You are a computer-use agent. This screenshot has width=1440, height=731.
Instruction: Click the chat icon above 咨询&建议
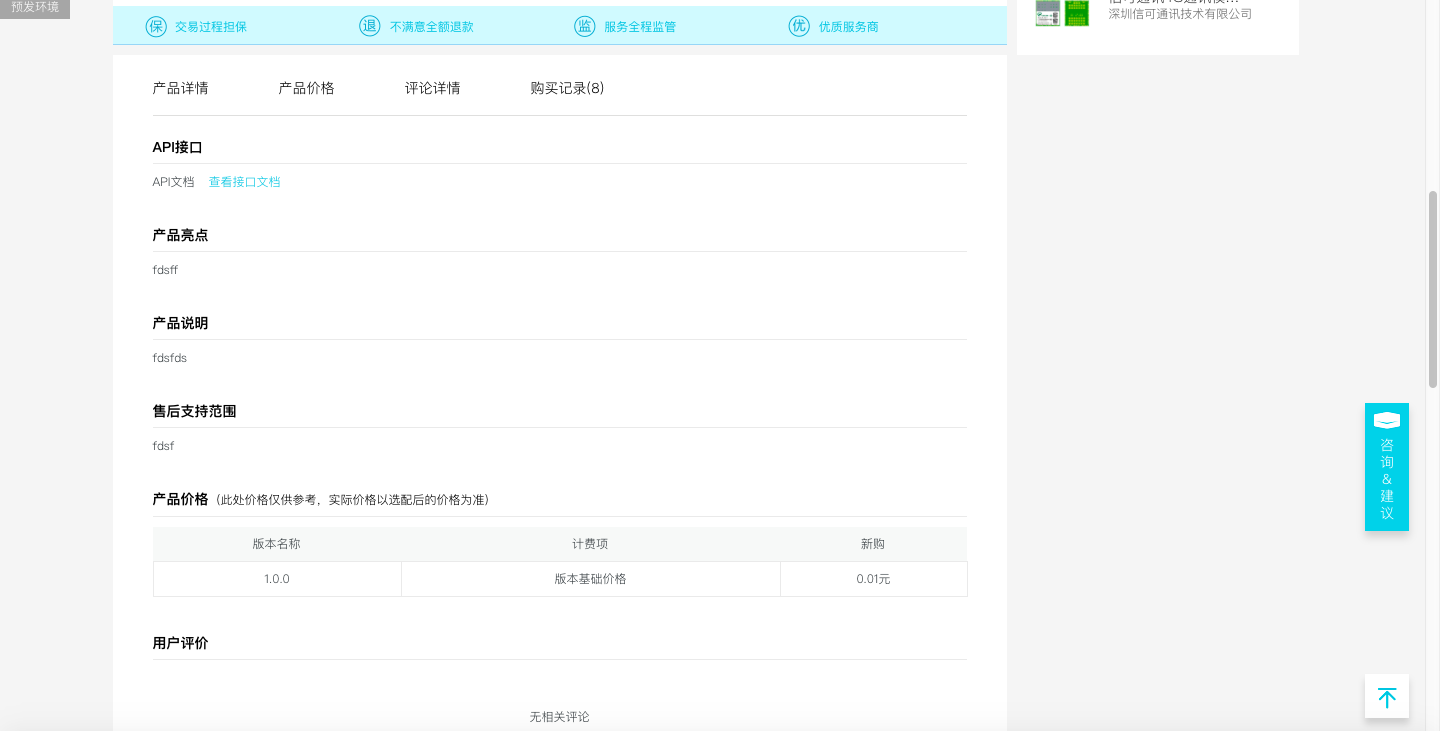(x=1387, y=420)
